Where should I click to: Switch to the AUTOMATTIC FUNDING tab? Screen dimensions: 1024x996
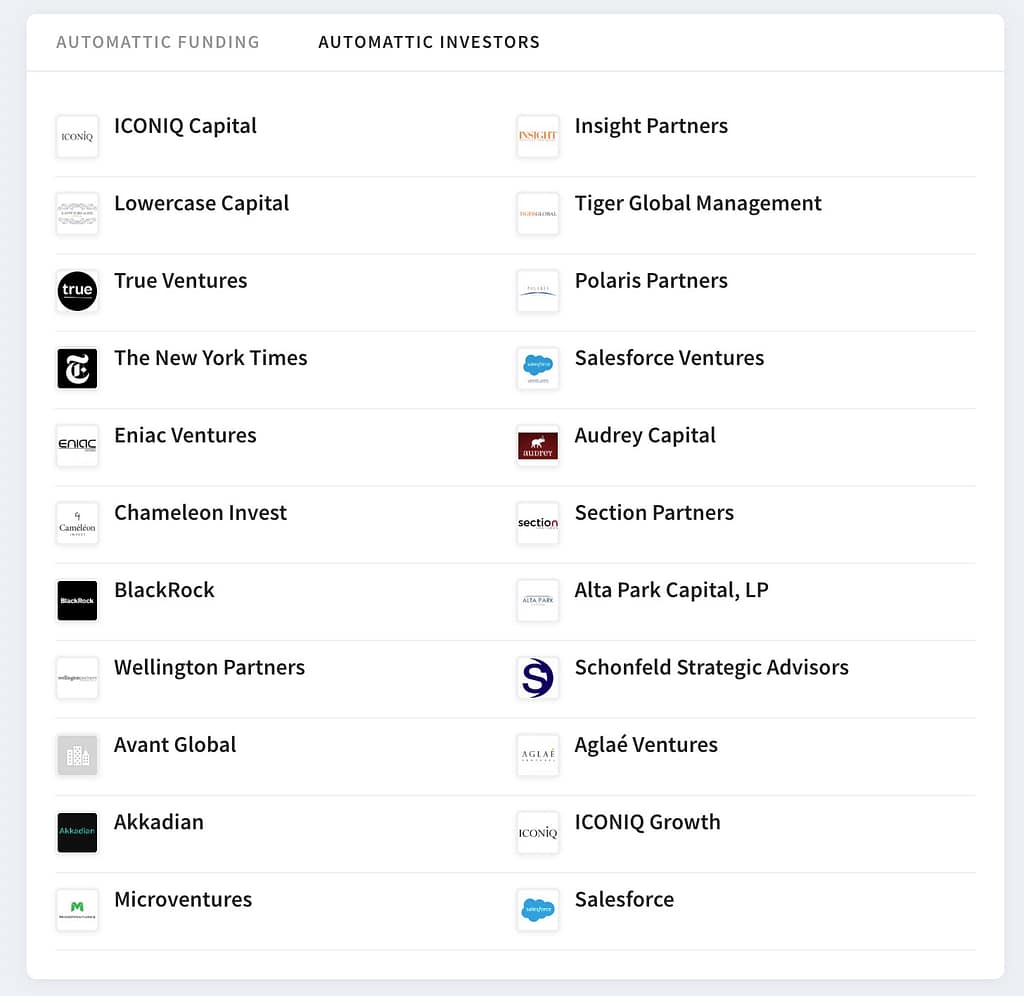point(158,42)
